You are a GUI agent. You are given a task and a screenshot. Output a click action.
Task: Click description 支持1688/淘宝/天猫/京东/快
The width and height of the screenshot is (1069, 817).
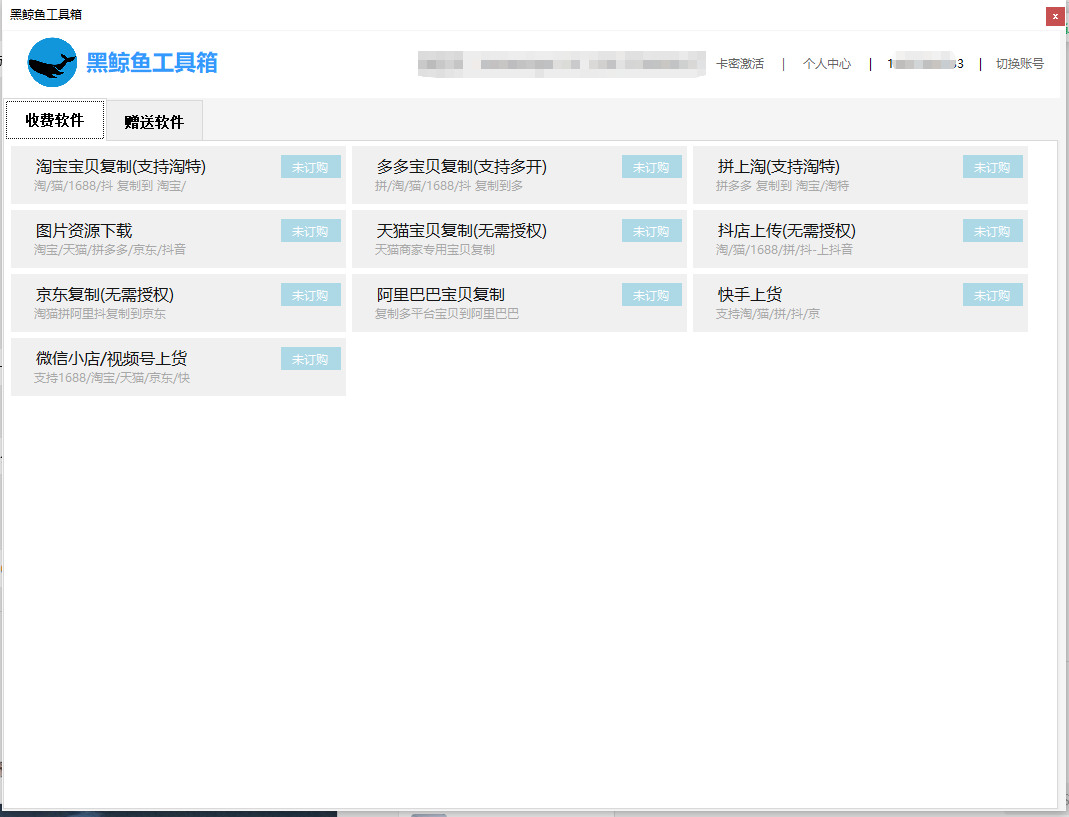coord(112,378)
